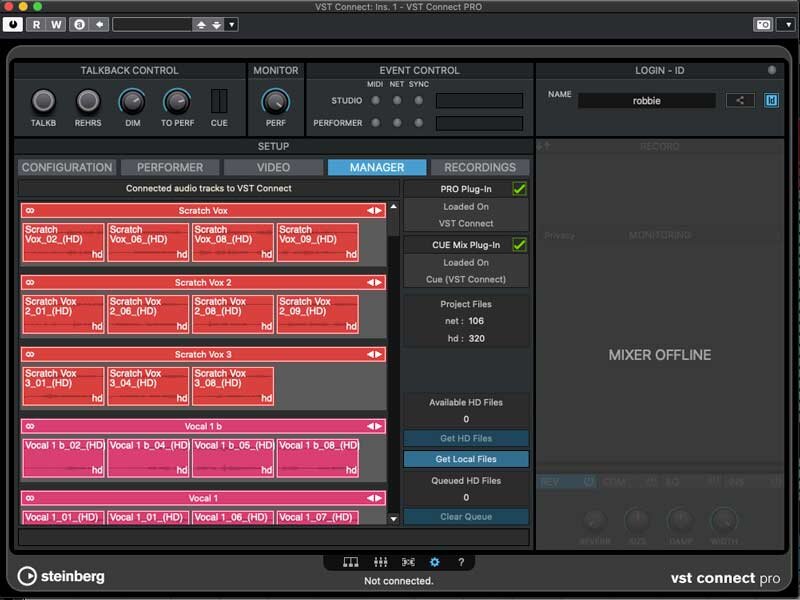
Task: Click the track list scroll up arrow
Action: [393, 207]
